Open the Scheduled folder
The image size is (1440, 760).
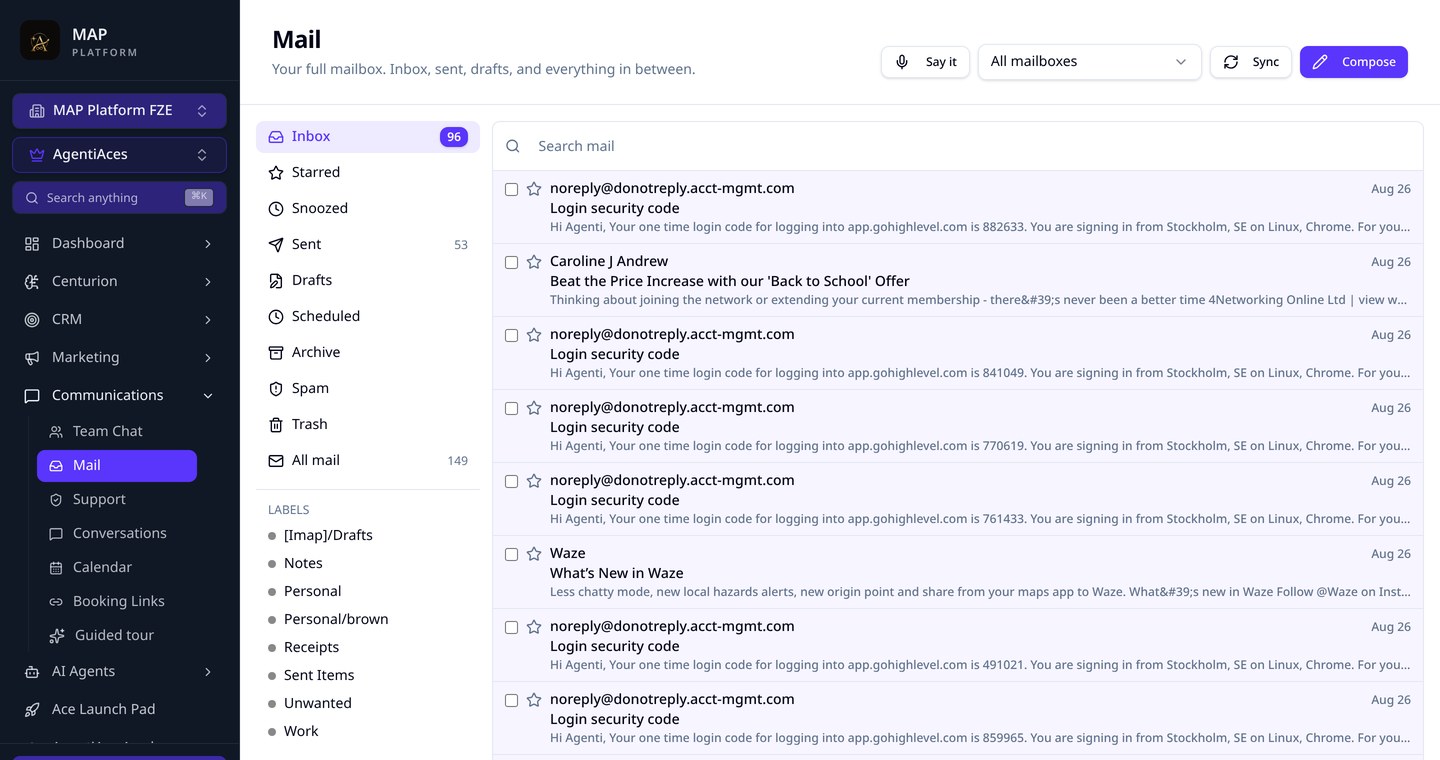click(x=368, y=317)
